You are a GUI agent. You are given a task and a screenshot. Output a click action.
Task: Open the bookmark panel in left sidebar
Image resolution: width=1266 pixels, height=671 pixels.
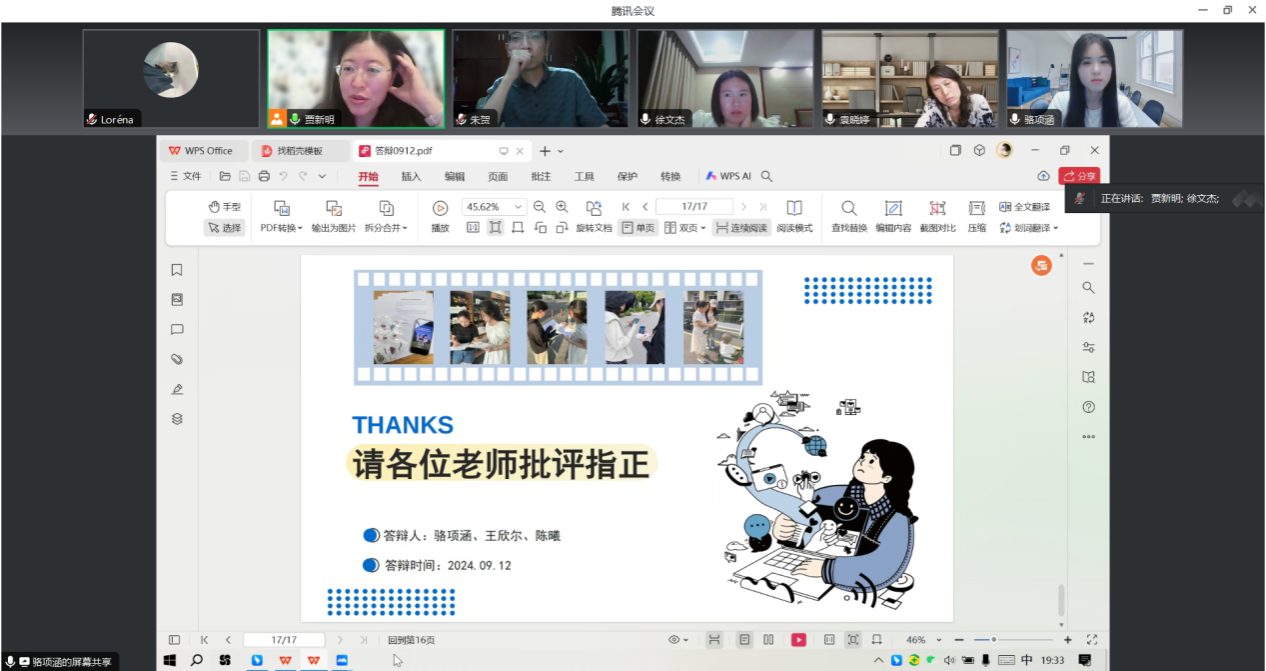point(177,269)
